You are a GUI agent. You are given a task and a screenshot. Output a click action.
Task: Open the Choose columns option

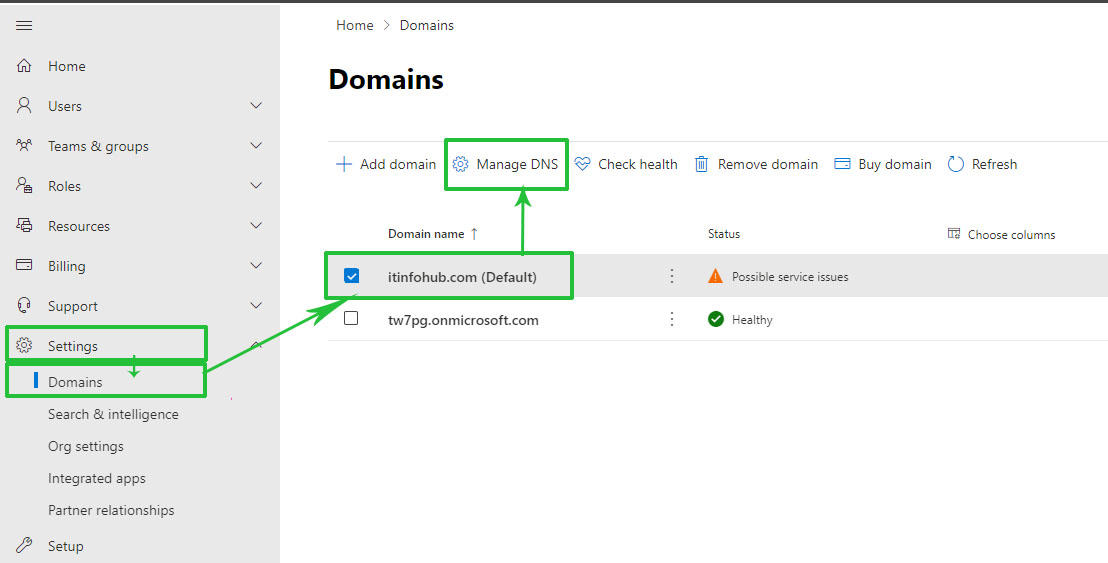pos(1001,235)
